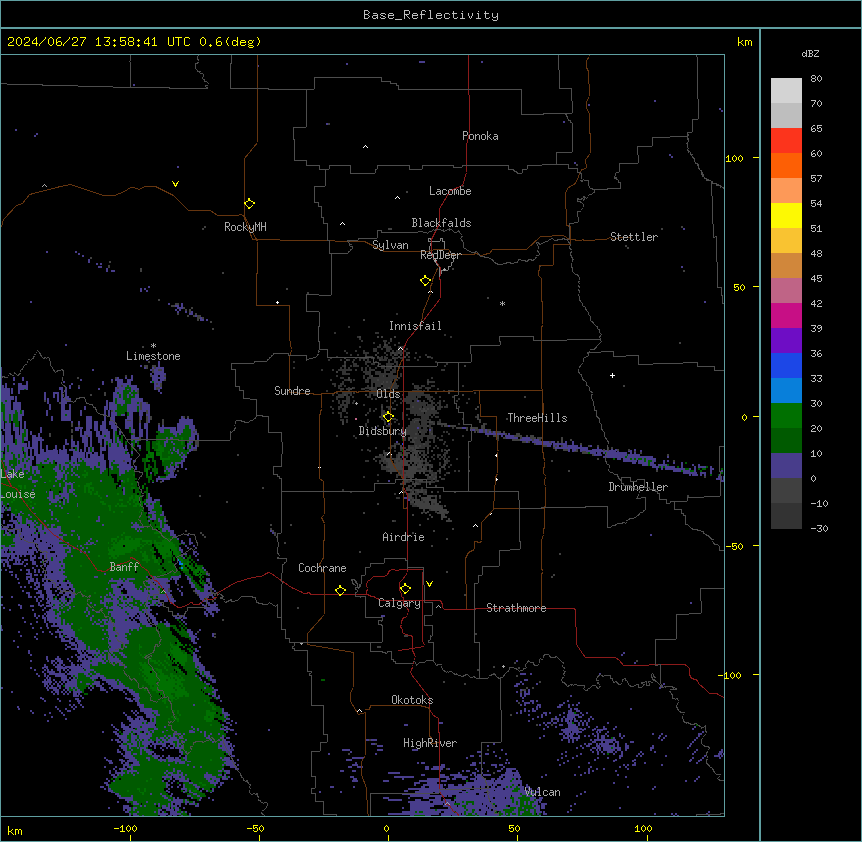Click the Strathmore label
862x842 pixels.
[x=516, y=608]
